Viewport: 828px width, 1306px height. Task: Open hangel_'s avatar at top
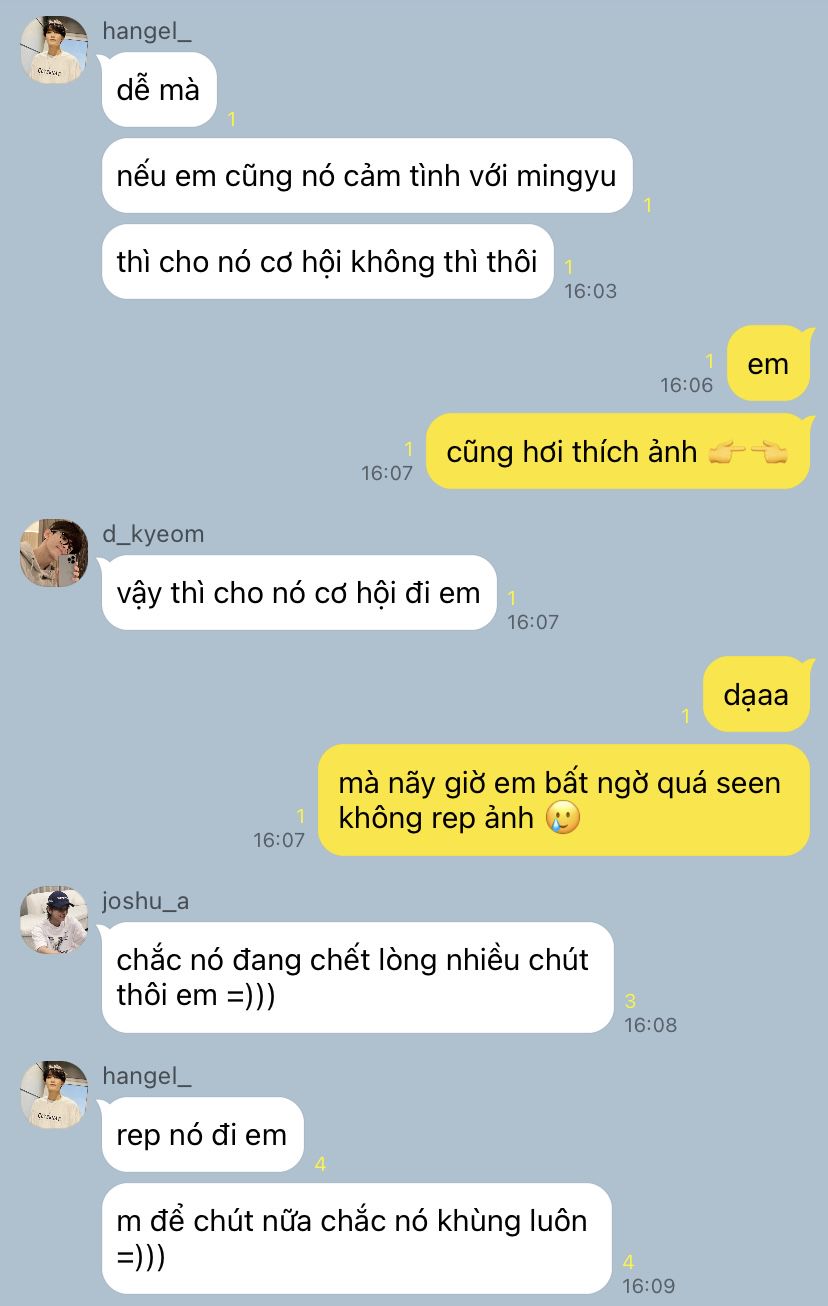(54, 50)
